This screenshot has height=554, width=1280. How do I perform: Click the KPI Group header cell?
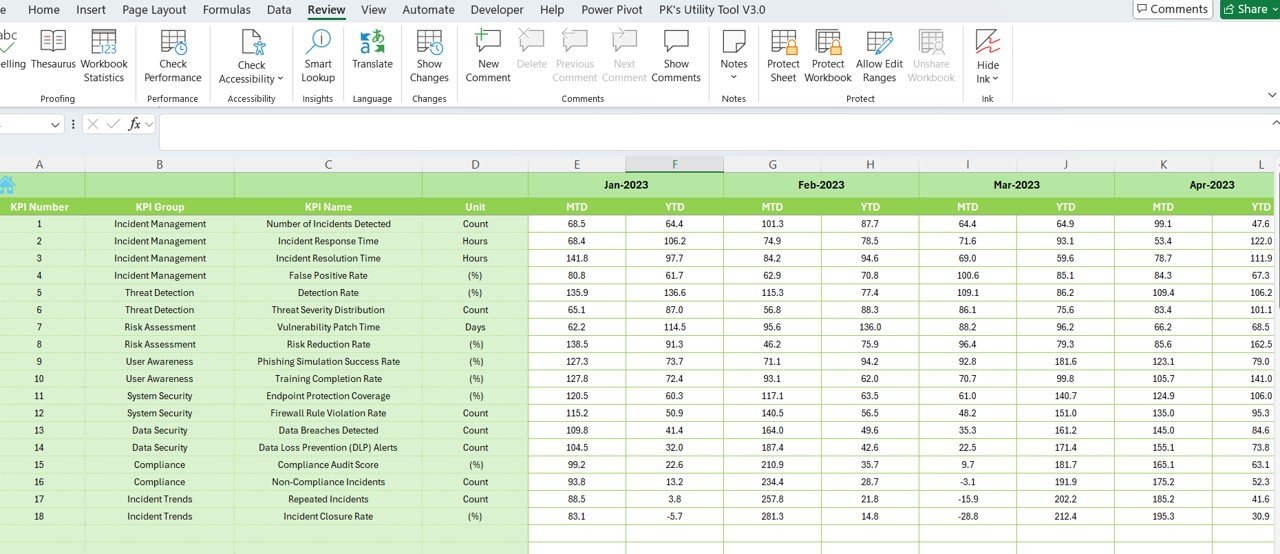[x=160, y=207]
